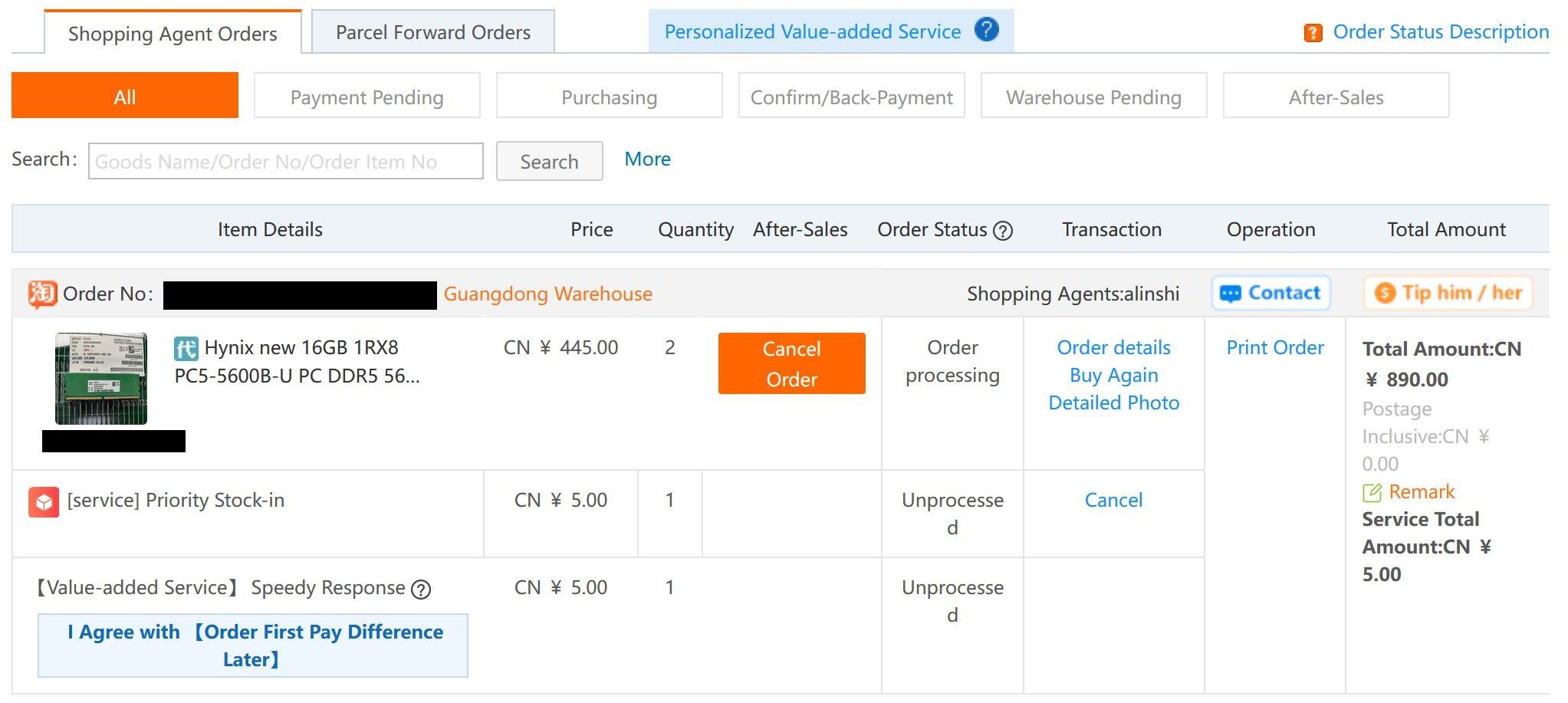Click the orange Order Status Description icon
The width and height of the screenshot is (1568, 703).
[1313, 33]
